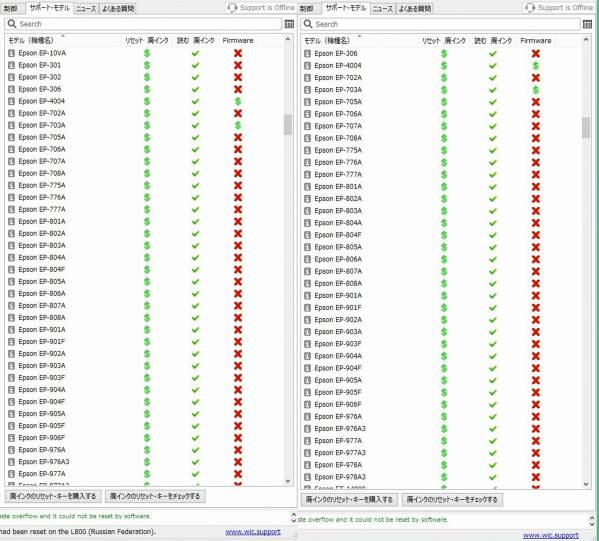Sort right list by Firmware column header

[x=536, y=40]
